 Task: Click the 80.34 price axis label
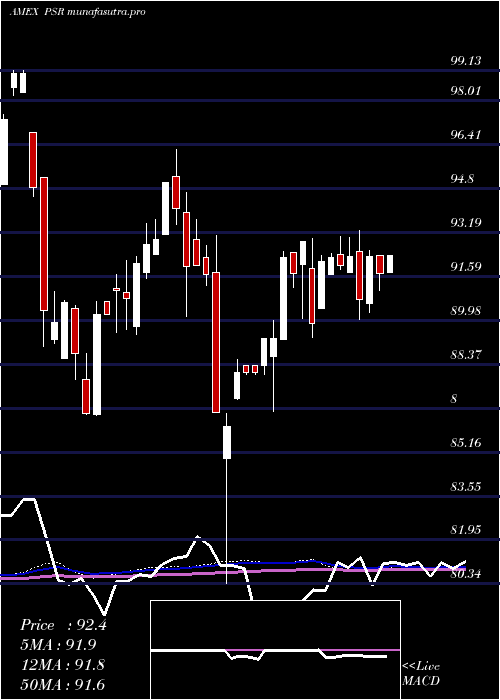(466, 574)
